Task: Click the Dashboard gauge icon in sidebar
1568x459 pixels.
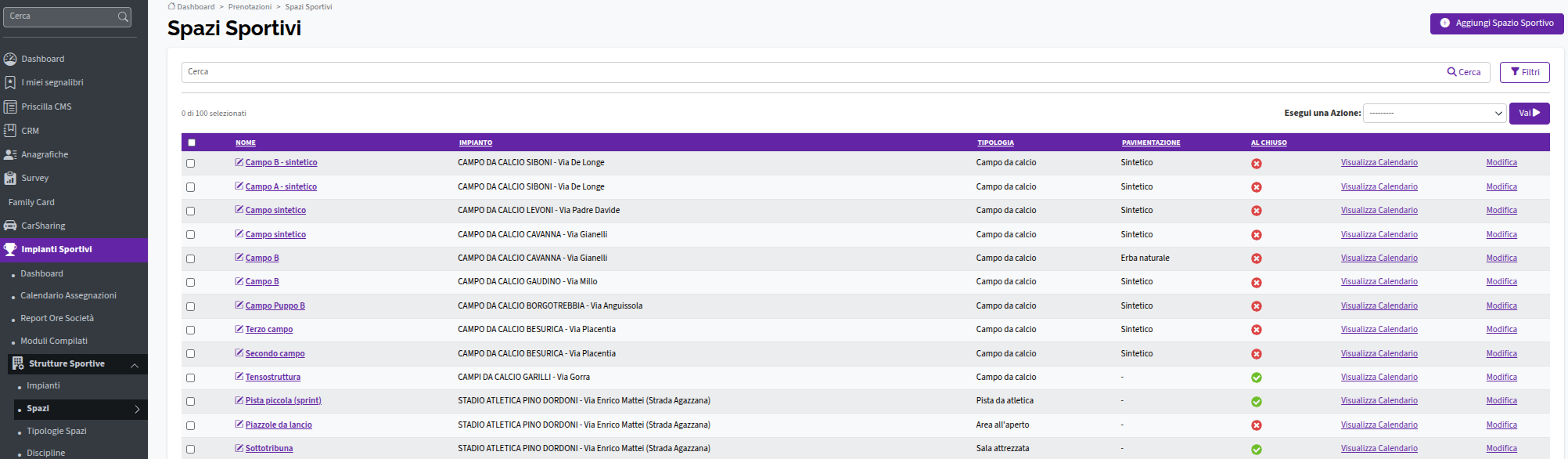Action: pyautogui.click(x=10, y=59)
